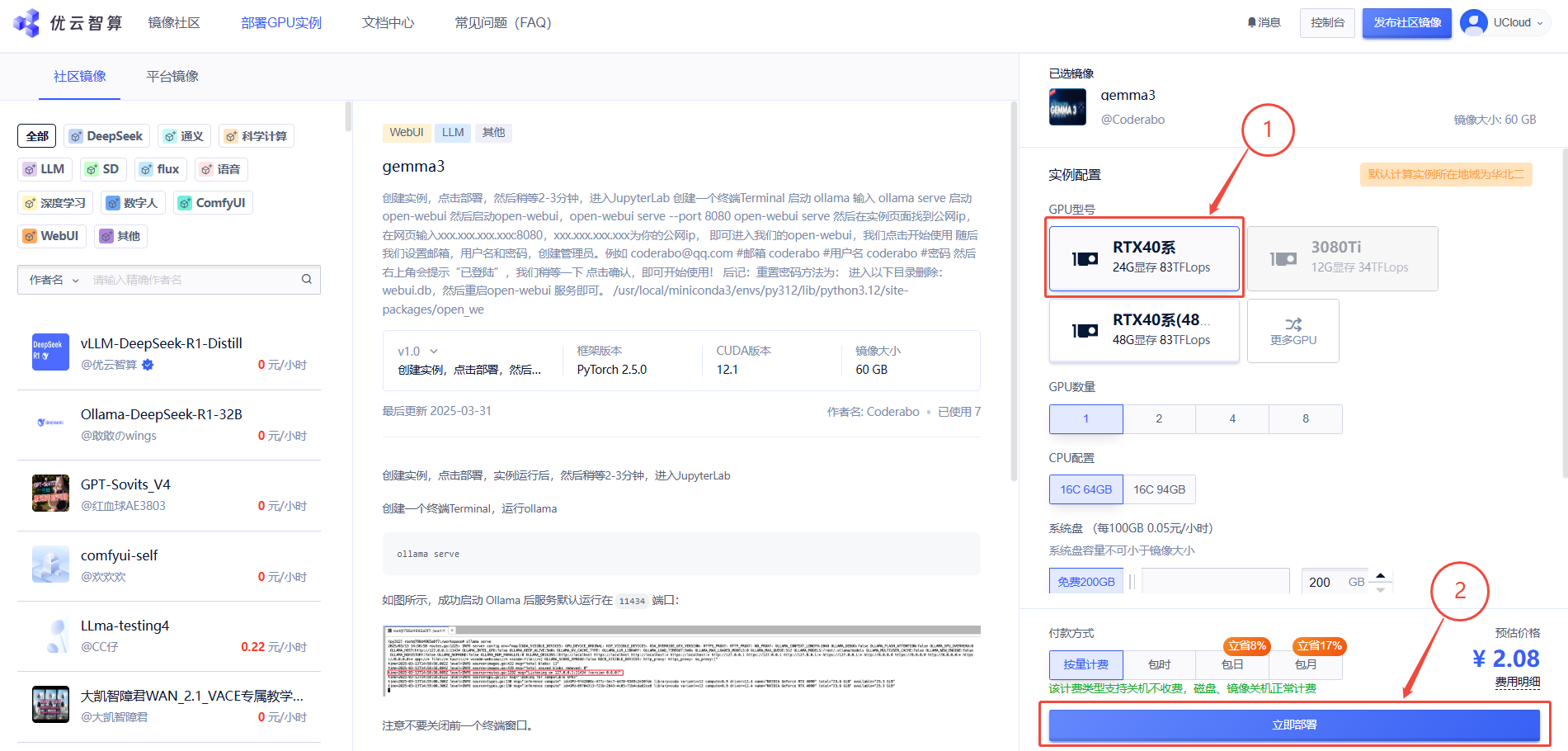Click the 免费200GB slider segment
Image resolution: width=1568 pixels, height=751 pixels.
[1085, 581]
